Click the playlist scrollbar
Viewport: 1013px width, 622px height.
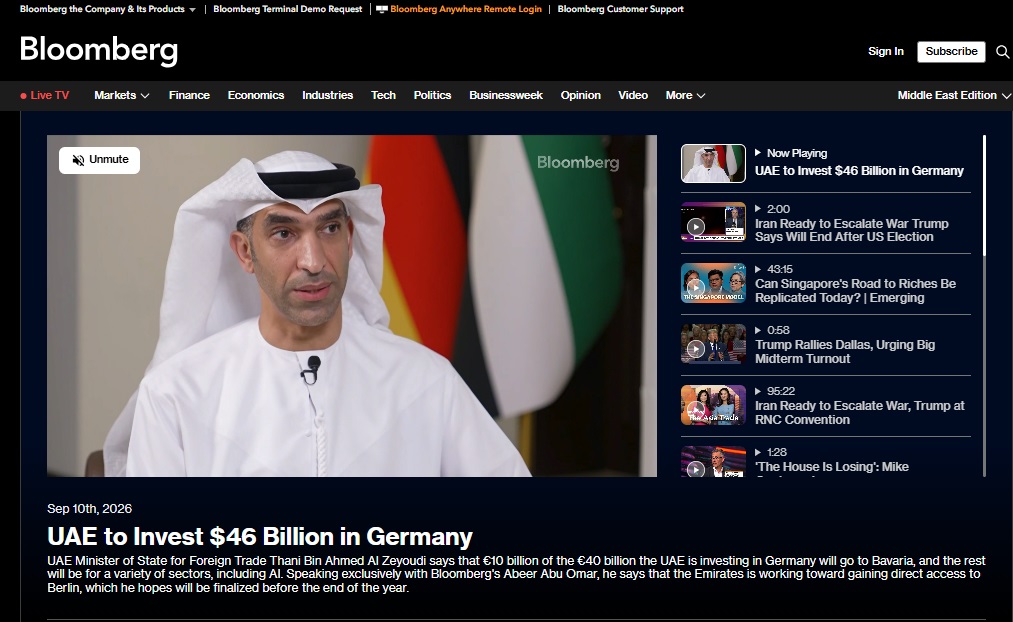point(984,195)
